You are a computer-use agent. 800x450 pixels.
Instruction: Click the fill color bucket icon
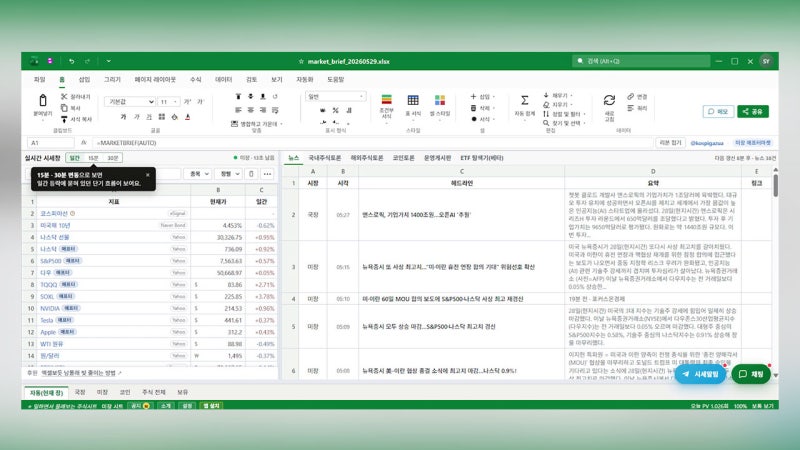tap(174, 117)
